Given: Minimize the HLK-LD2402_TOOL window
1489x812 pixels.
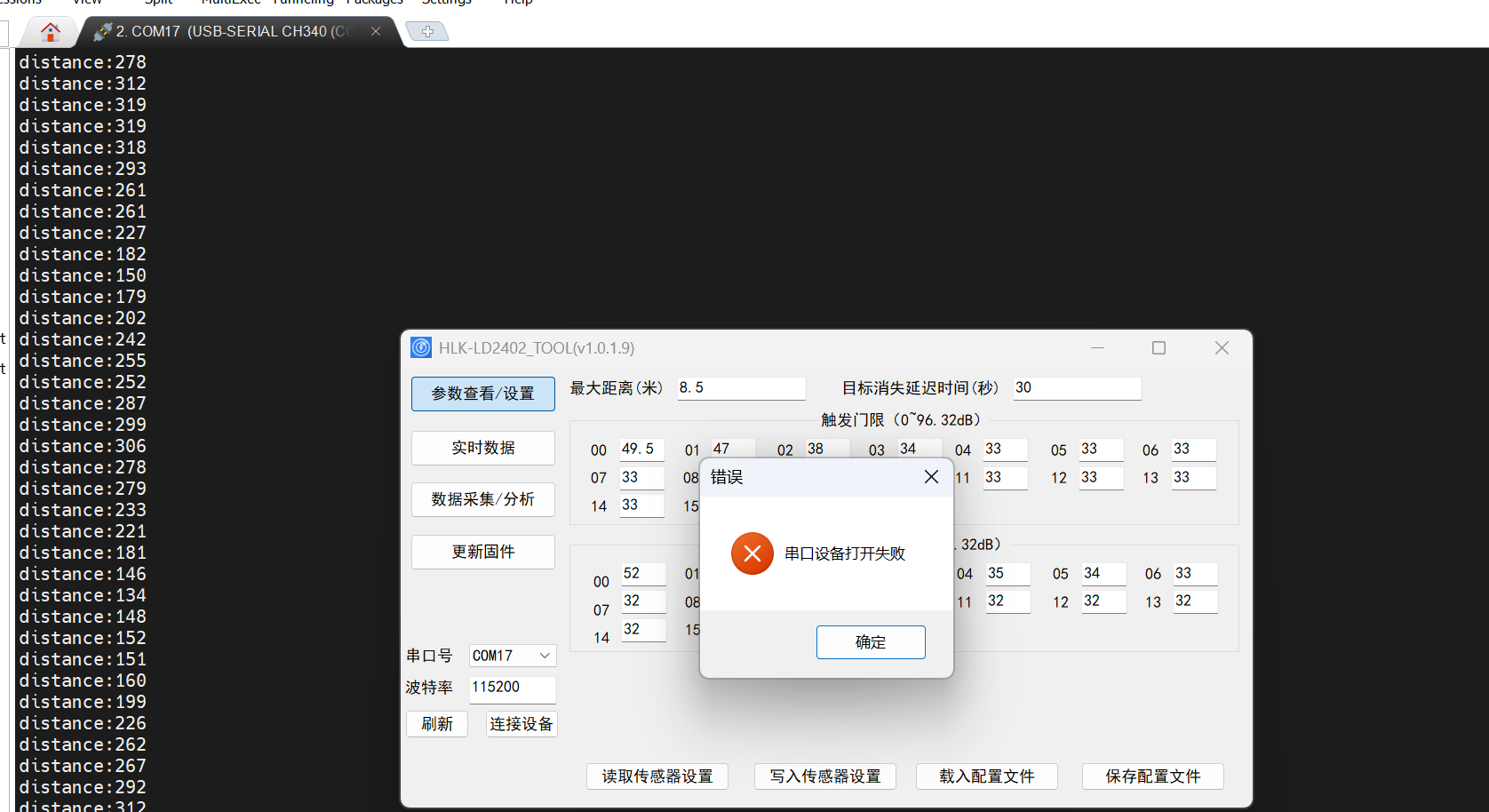Looking at the screenshot, I should (1098, 347).
